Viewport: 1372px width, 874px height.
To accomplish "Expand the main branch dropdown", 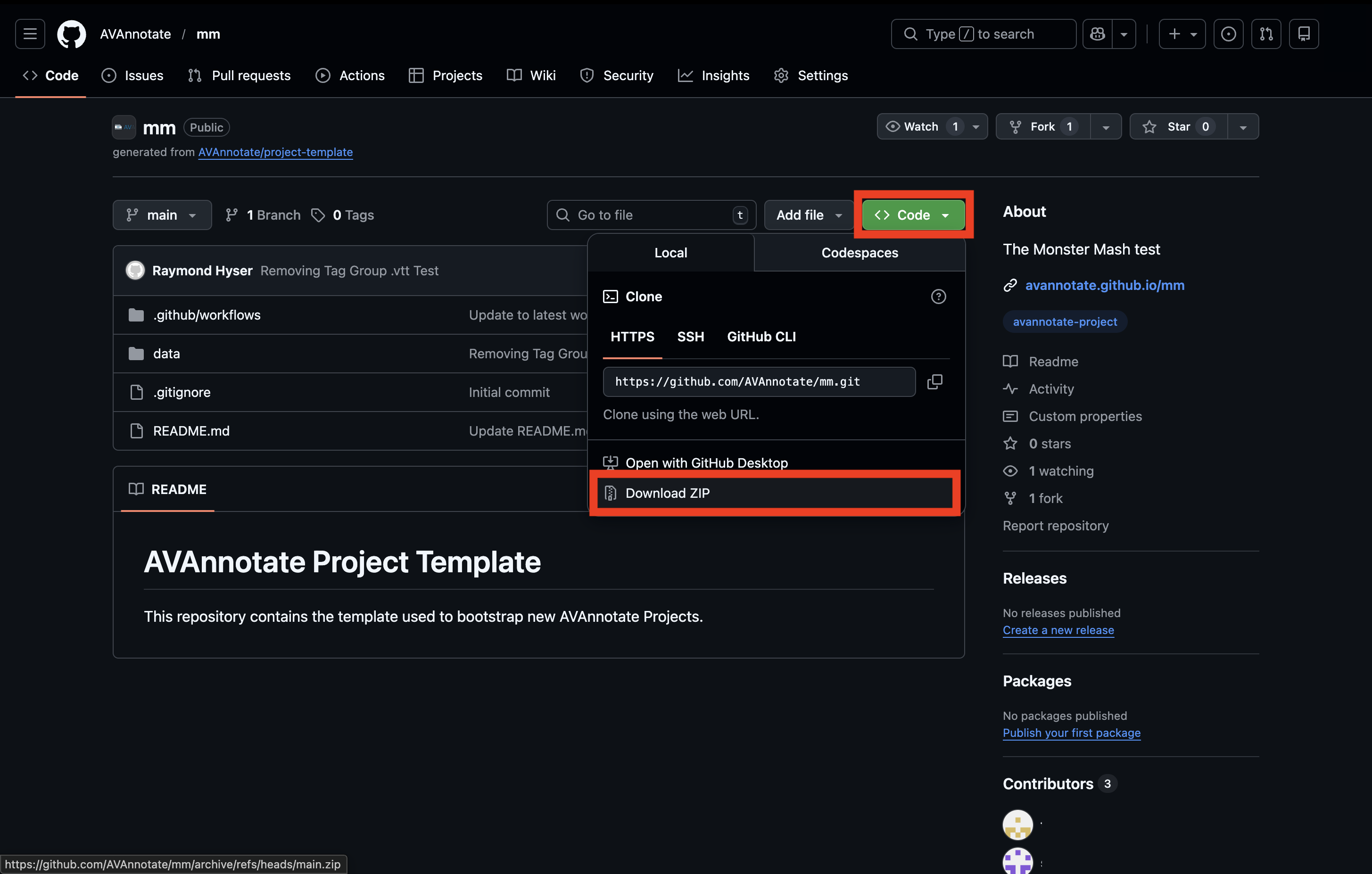I will [162, 215].
